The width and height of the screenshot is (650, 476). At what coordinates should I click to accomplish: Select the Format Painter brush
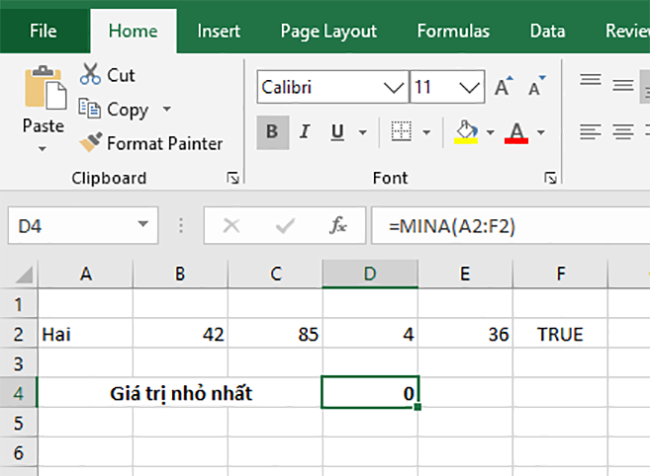(x=91, y=143)
